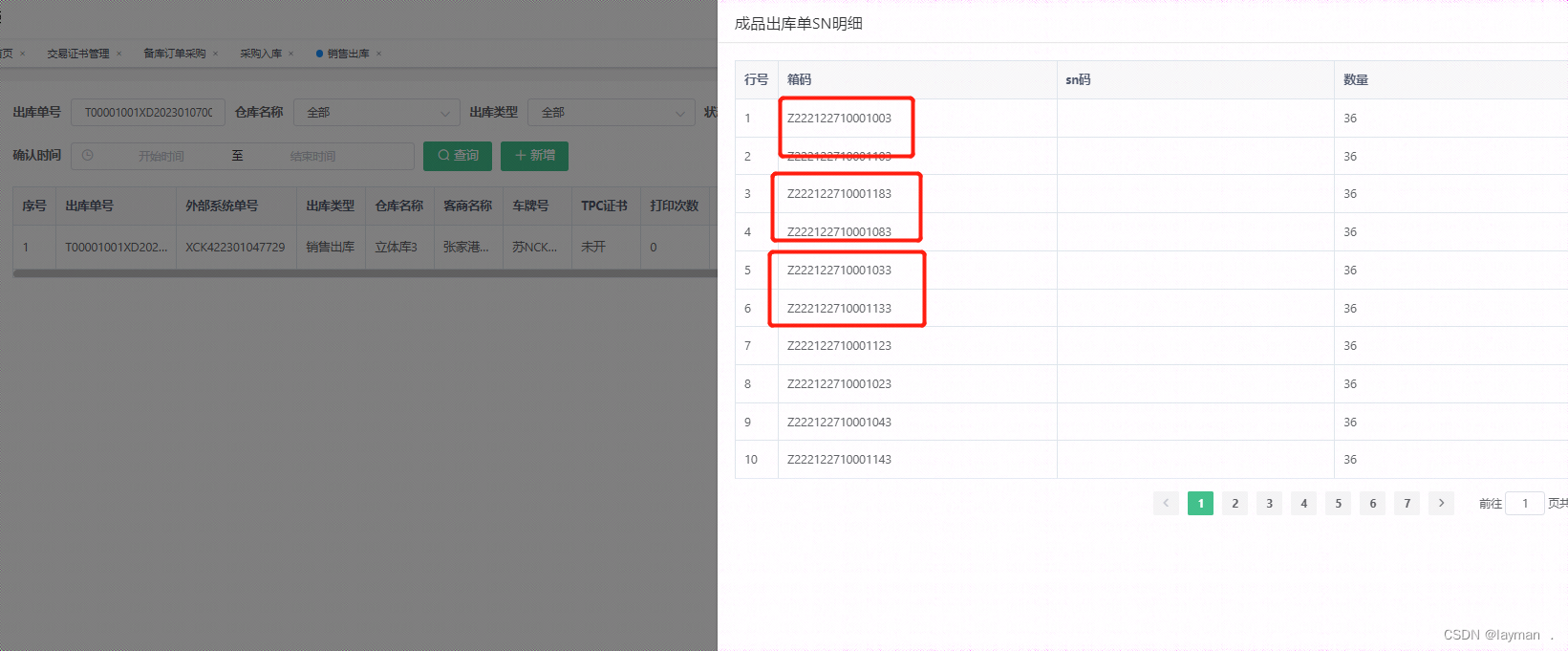Screen dimensions: 1568x651
Task: Switch to 交易证书管理 tab
Action: point(78,54)
